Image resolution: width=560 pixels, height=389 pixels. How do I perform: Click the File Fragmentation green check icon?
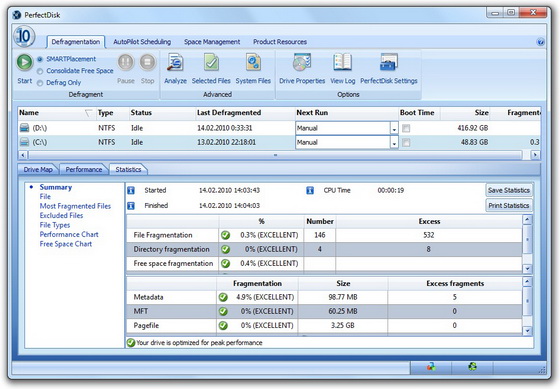(x=225, y=235)
